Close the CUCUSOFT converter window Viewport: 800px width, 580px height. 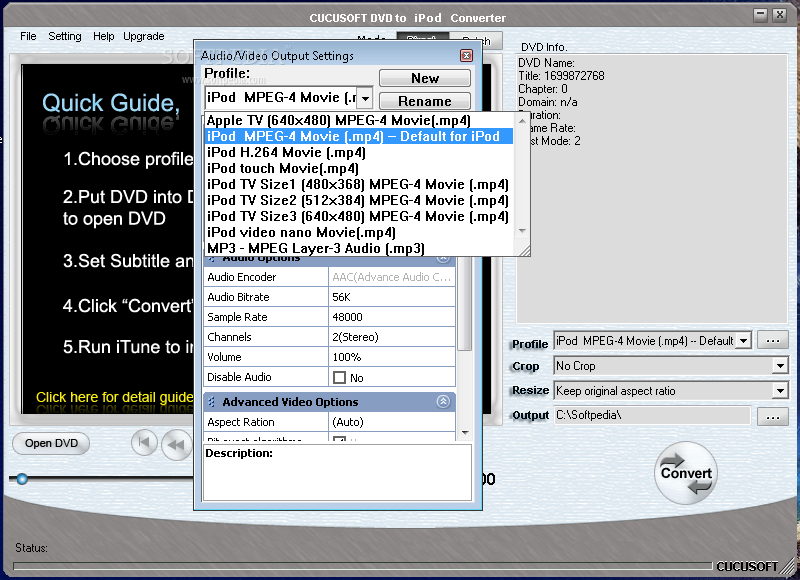coord(780,15)
